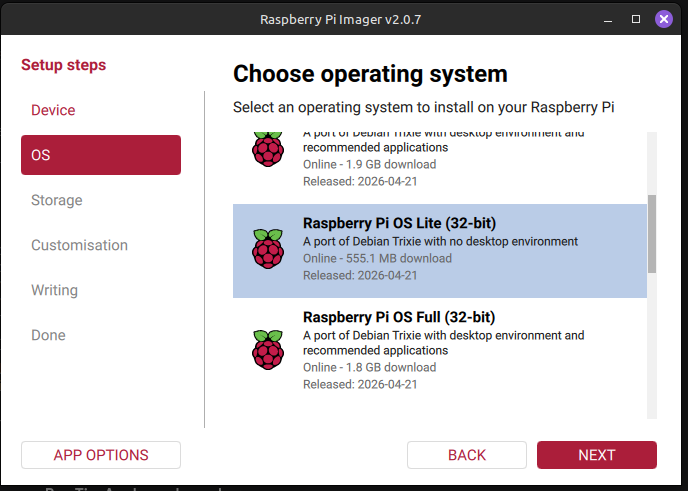The image size is (688, 491).
Task: Click "Online - 1.8 GB download" text
Action: tap(369, 367)
